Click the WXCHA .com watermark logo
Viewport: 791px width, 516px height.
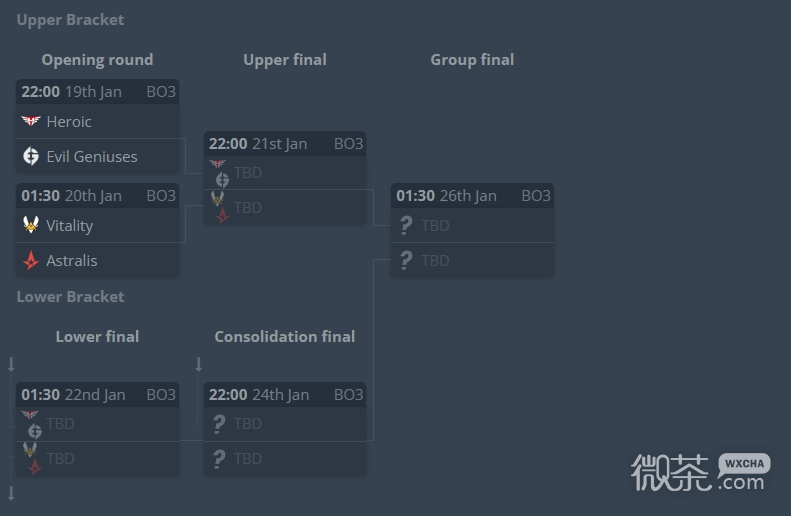700,472
